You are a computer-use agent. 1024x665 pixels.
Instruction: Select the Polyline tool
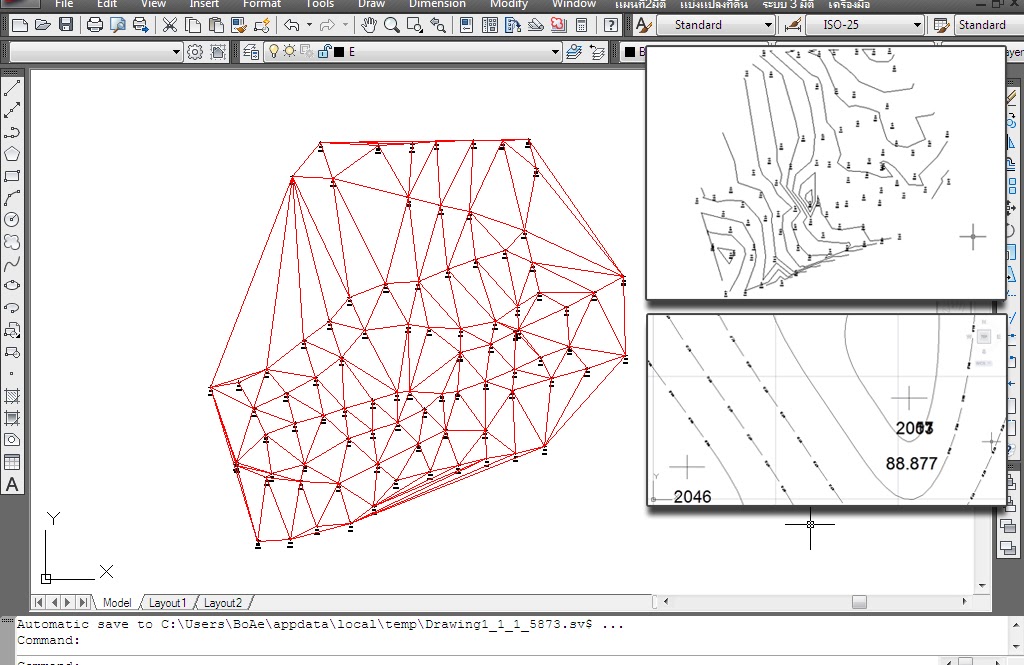click(12, 132)
